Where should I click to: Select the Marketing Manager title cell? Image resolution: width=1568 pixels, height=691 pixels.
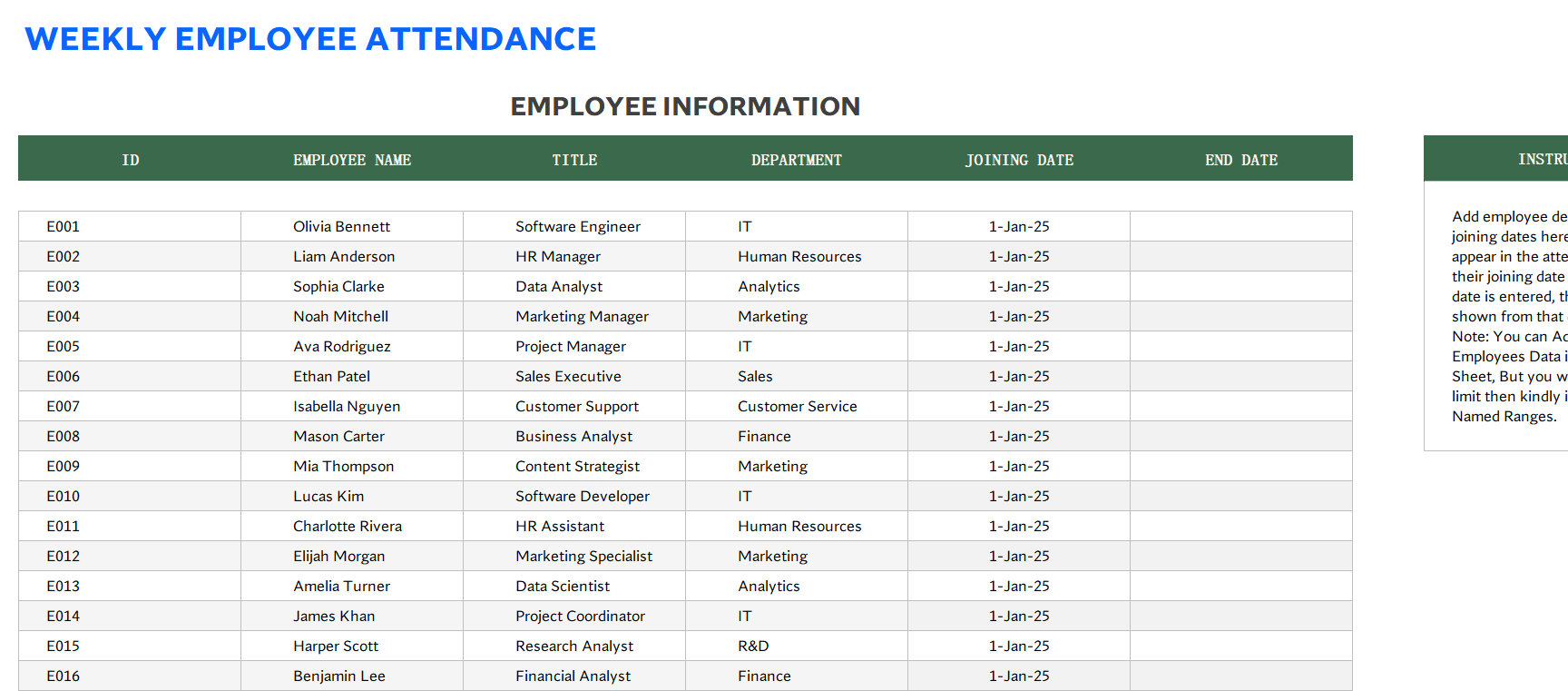(x=574, y=316)
